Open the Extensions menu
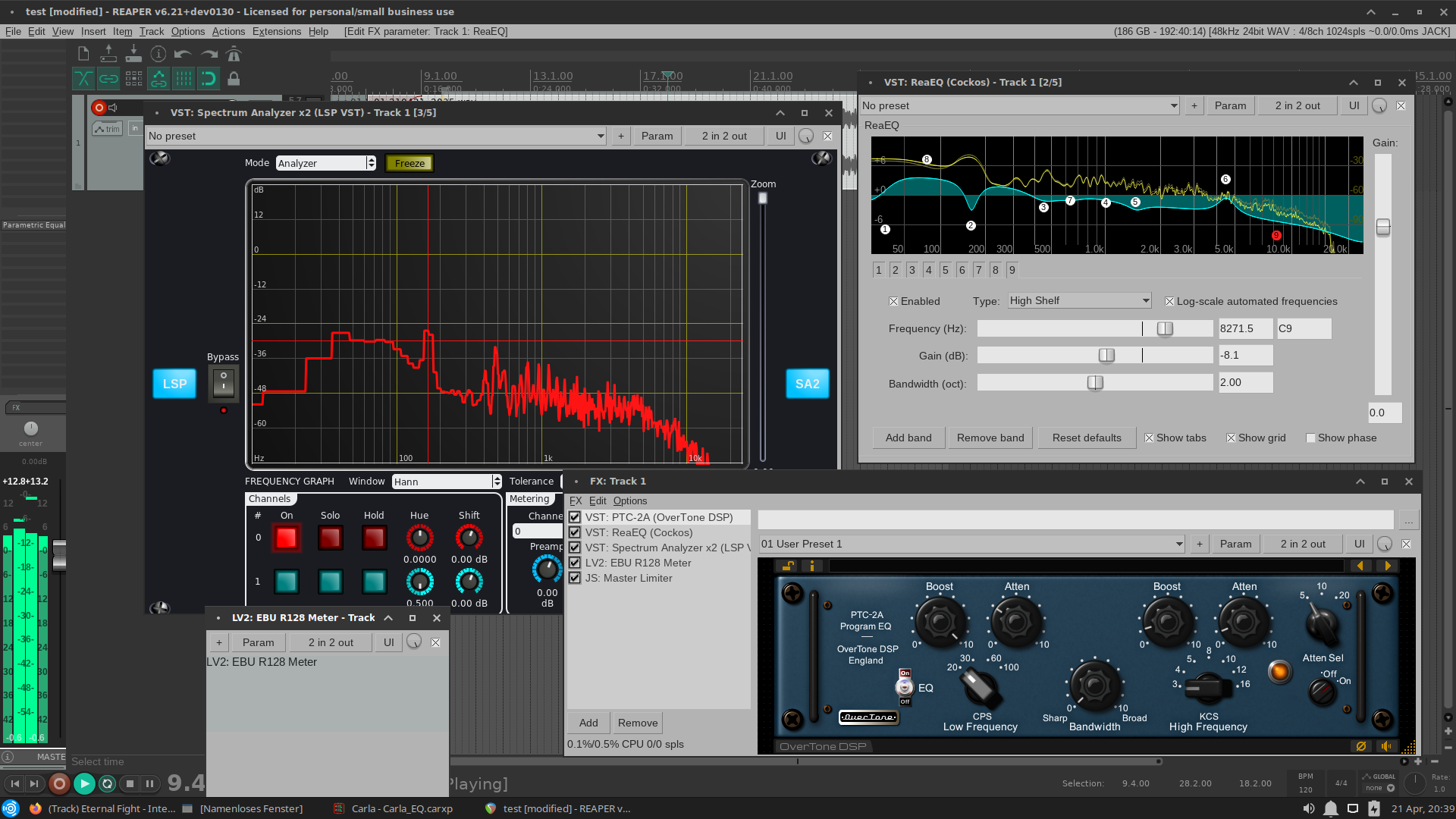The image size is (1456, 819). pyautogui.click(x=276, y=31)
